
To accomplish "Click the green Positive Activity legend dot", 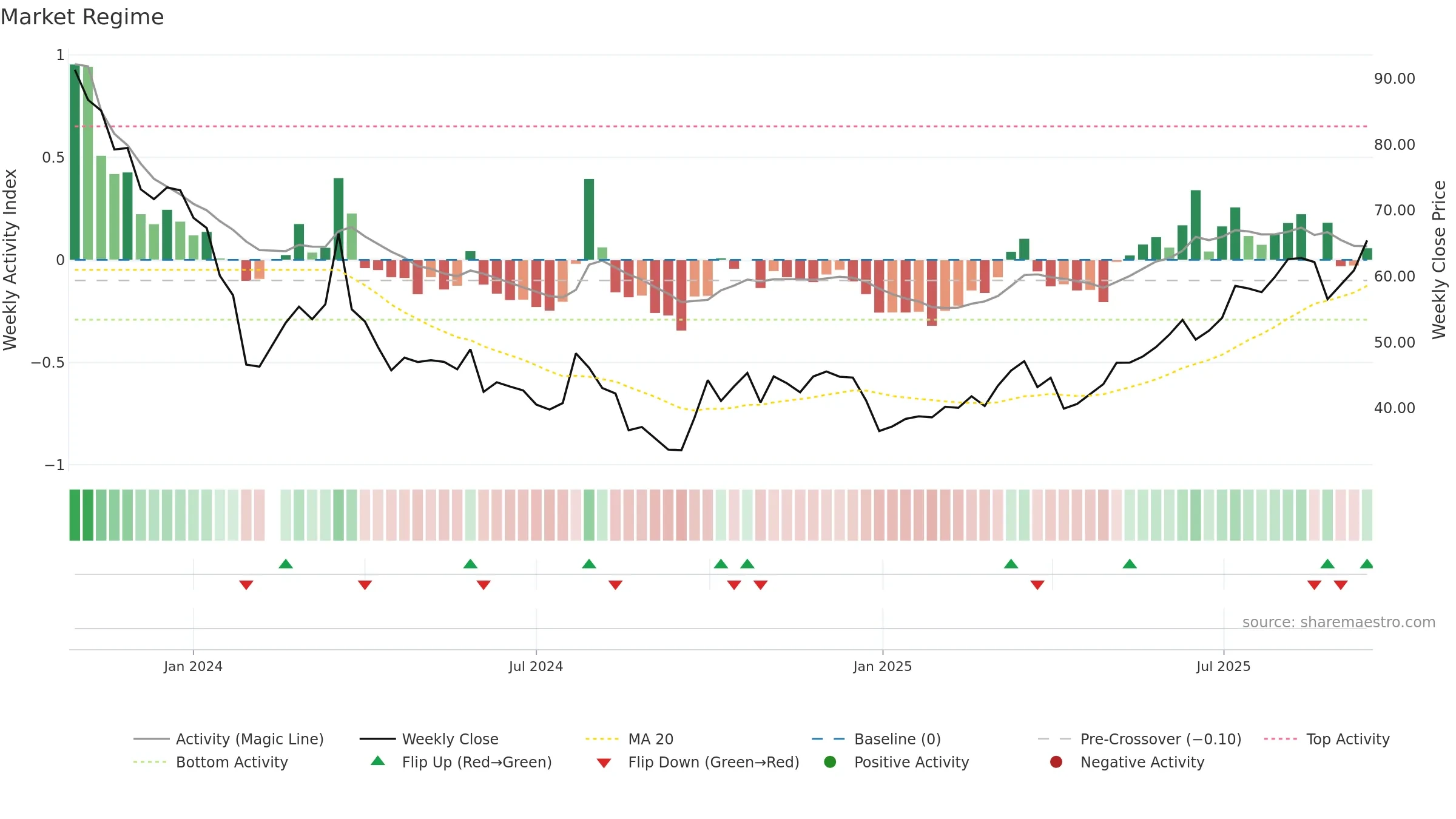I will [x=830, y=762].
